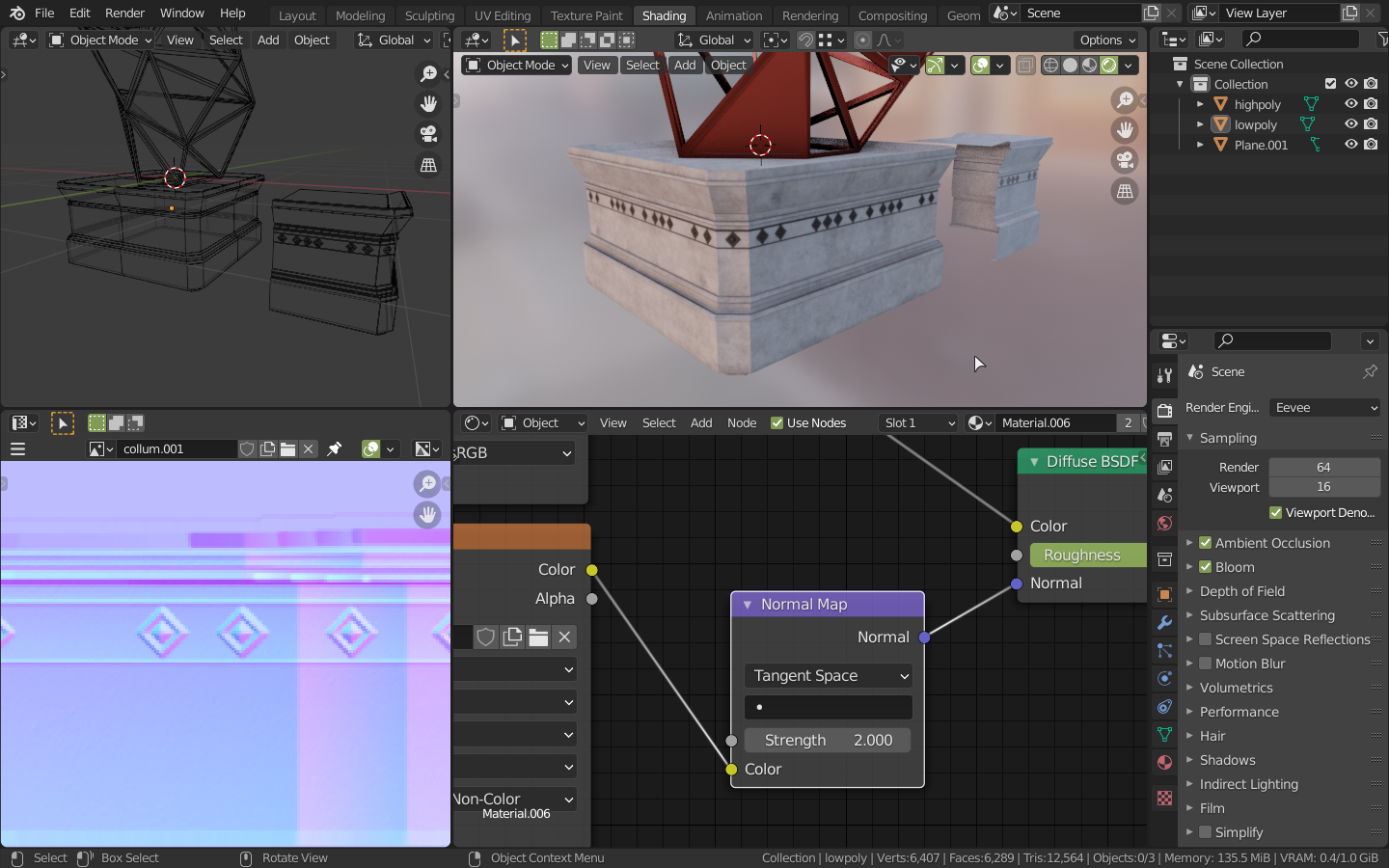This screenshot has height=868, width=1389.
Task: Disable the Bloom checkbox
Action: tap(1205, 567)
